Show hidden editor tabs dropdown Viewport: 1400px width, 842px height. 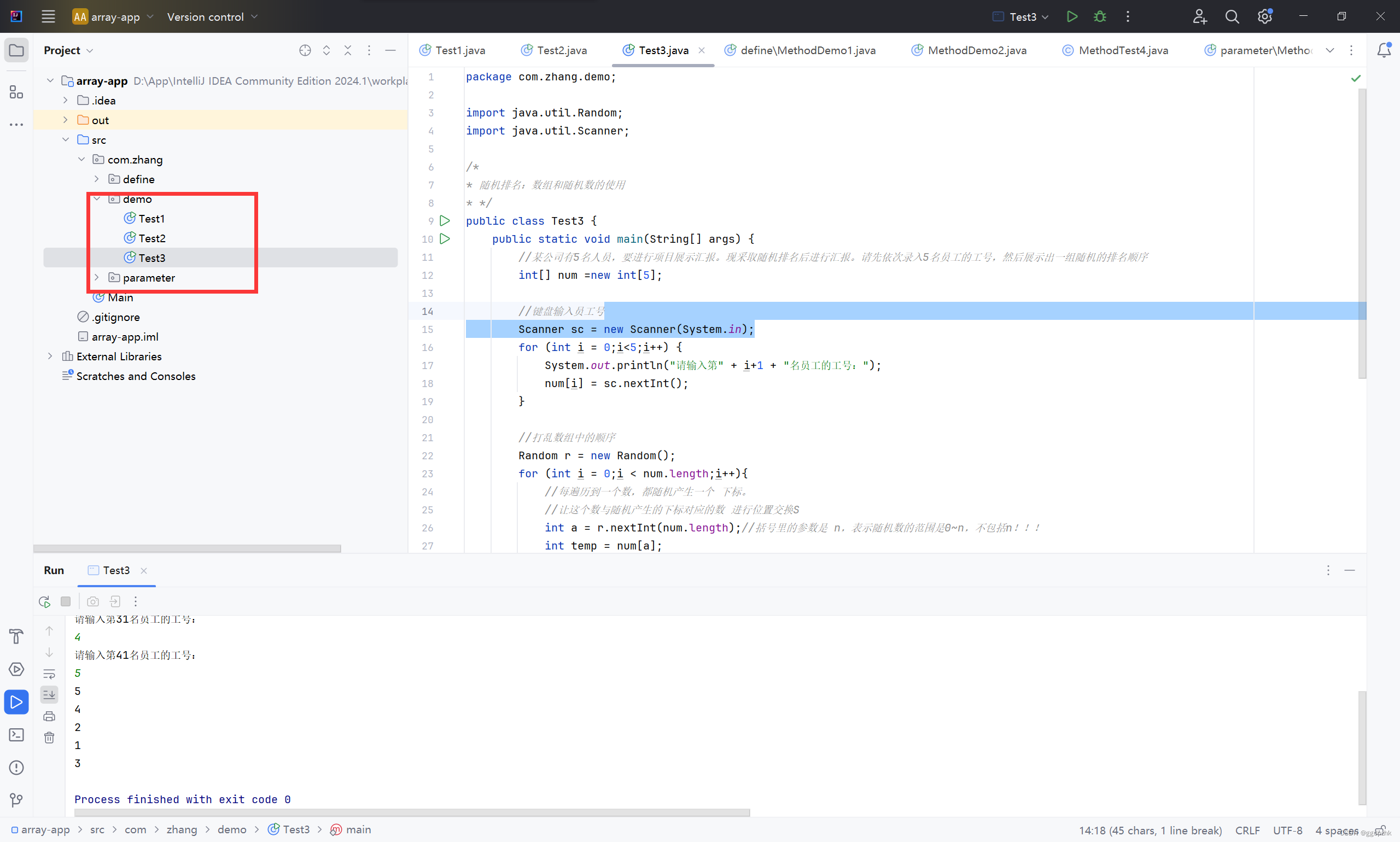pos(1329,50)
